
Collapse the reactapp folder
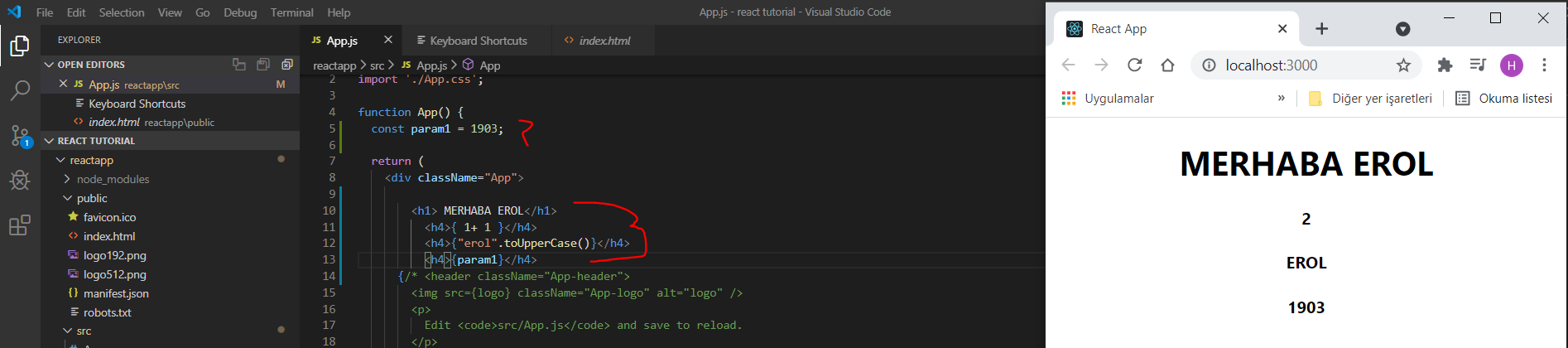click(x=91, y=160)
